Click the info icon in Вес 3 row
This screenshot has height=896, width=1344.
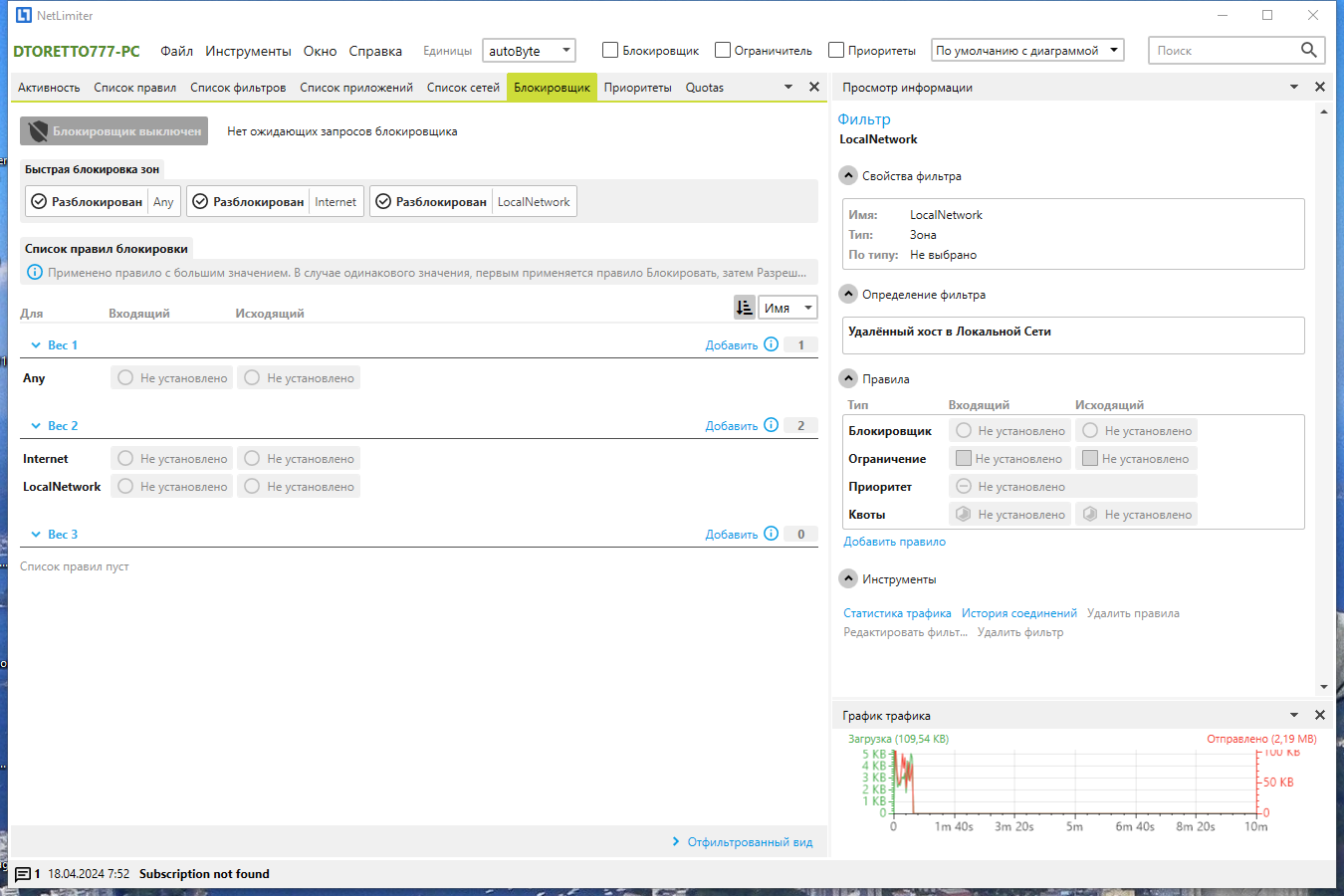(x=771, y=534)
